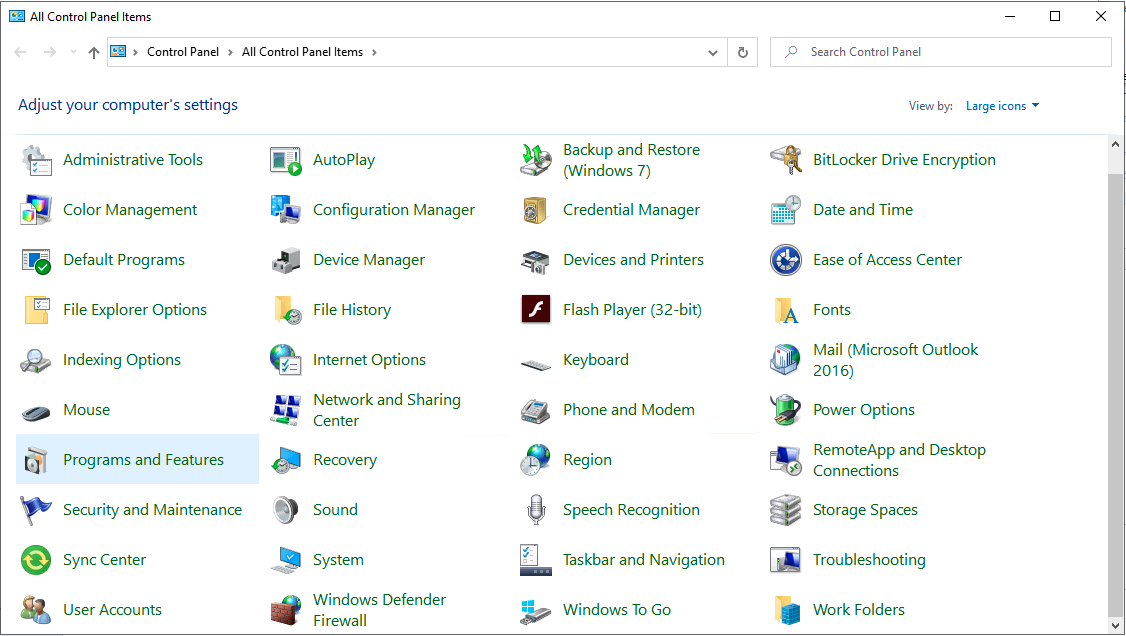Open the Flash Player icon
This screenshot has width=1126, height=636.
(x=536, y=310)
